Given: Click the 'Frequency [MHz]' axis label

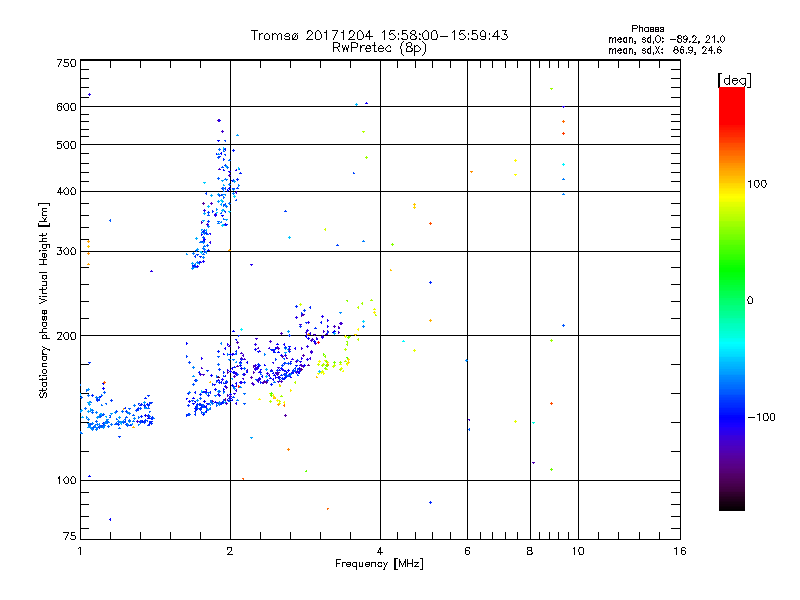Looking at the screenshot, I should [x=379, y=564].
